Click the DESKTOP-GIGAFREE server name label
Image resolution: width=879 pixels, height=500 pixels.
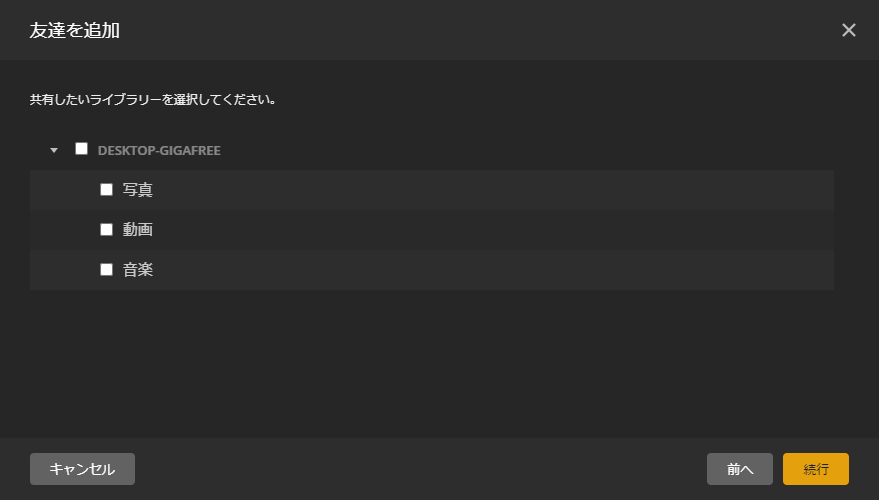(159, 150)
